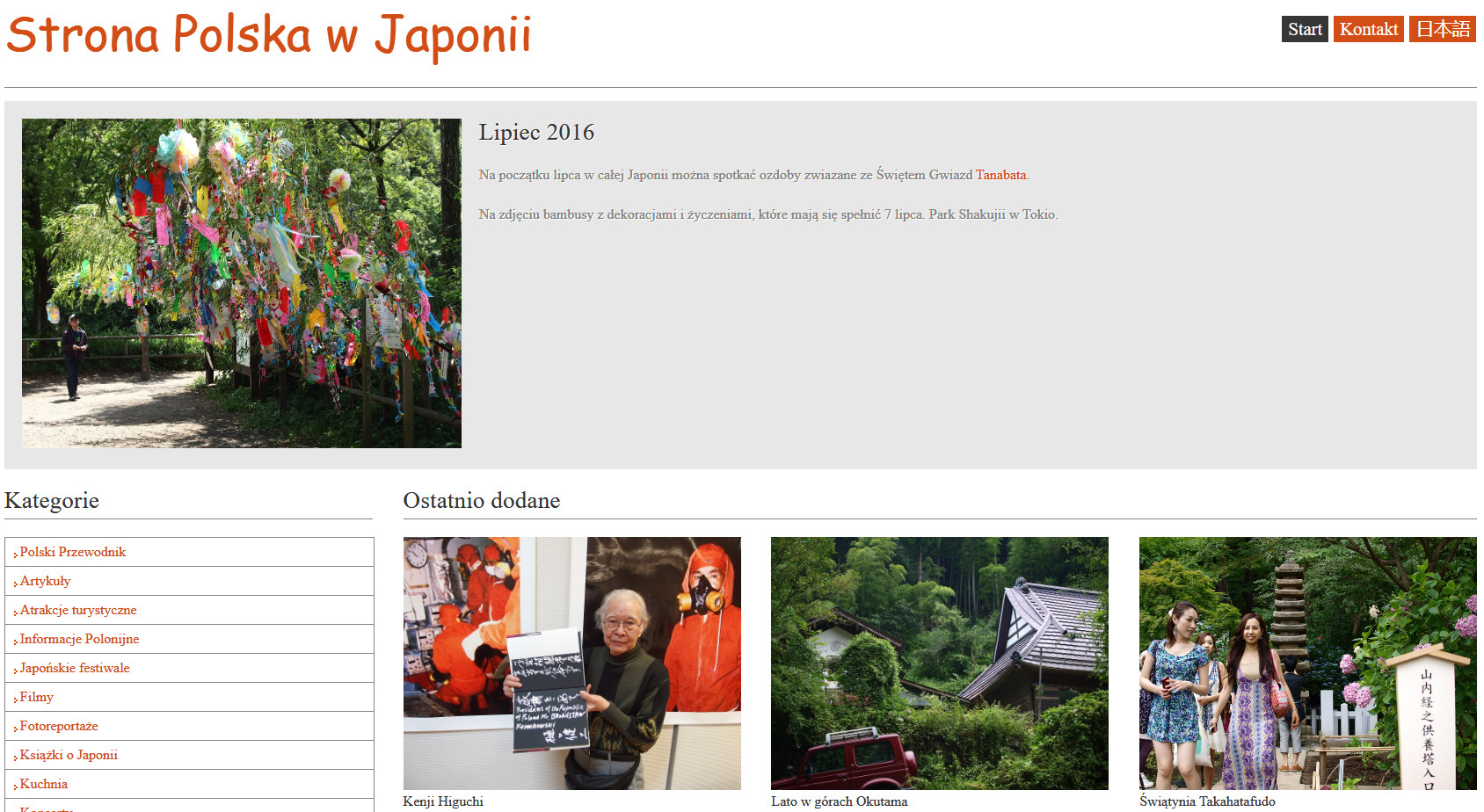Open Fotoreportaże category
The width and height of the screenshot is (1484, 812).
pos(59,726)
